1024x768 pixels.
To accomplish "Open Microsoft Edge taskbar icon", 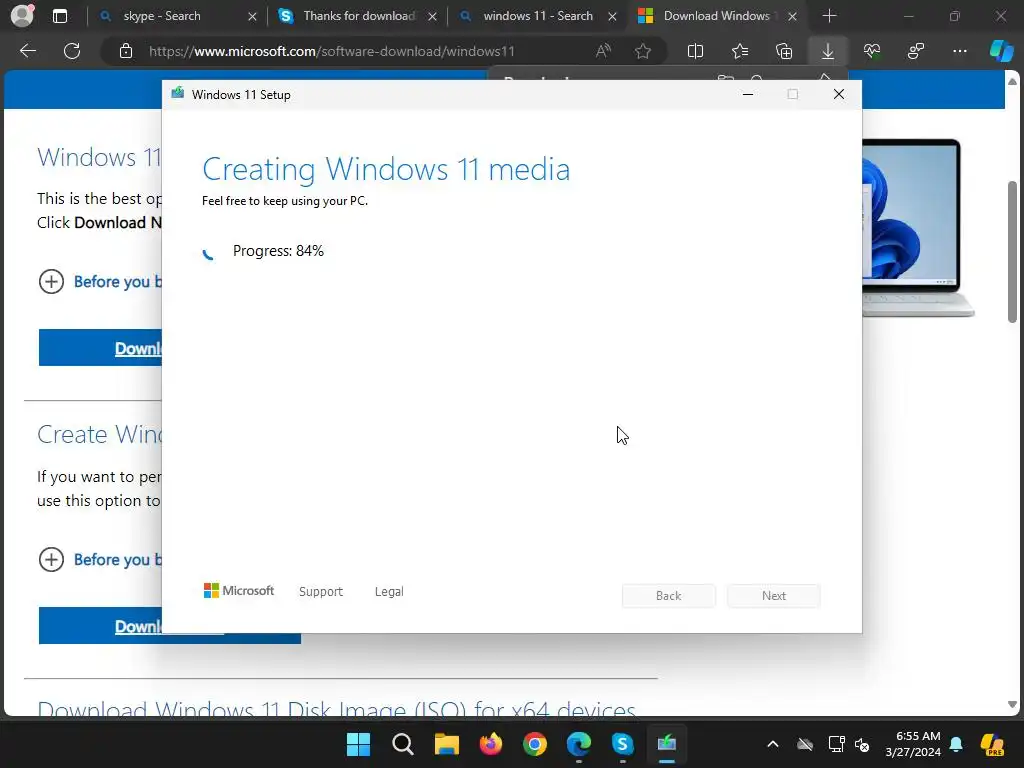I will pyautogui.click(x=579, y=744).
